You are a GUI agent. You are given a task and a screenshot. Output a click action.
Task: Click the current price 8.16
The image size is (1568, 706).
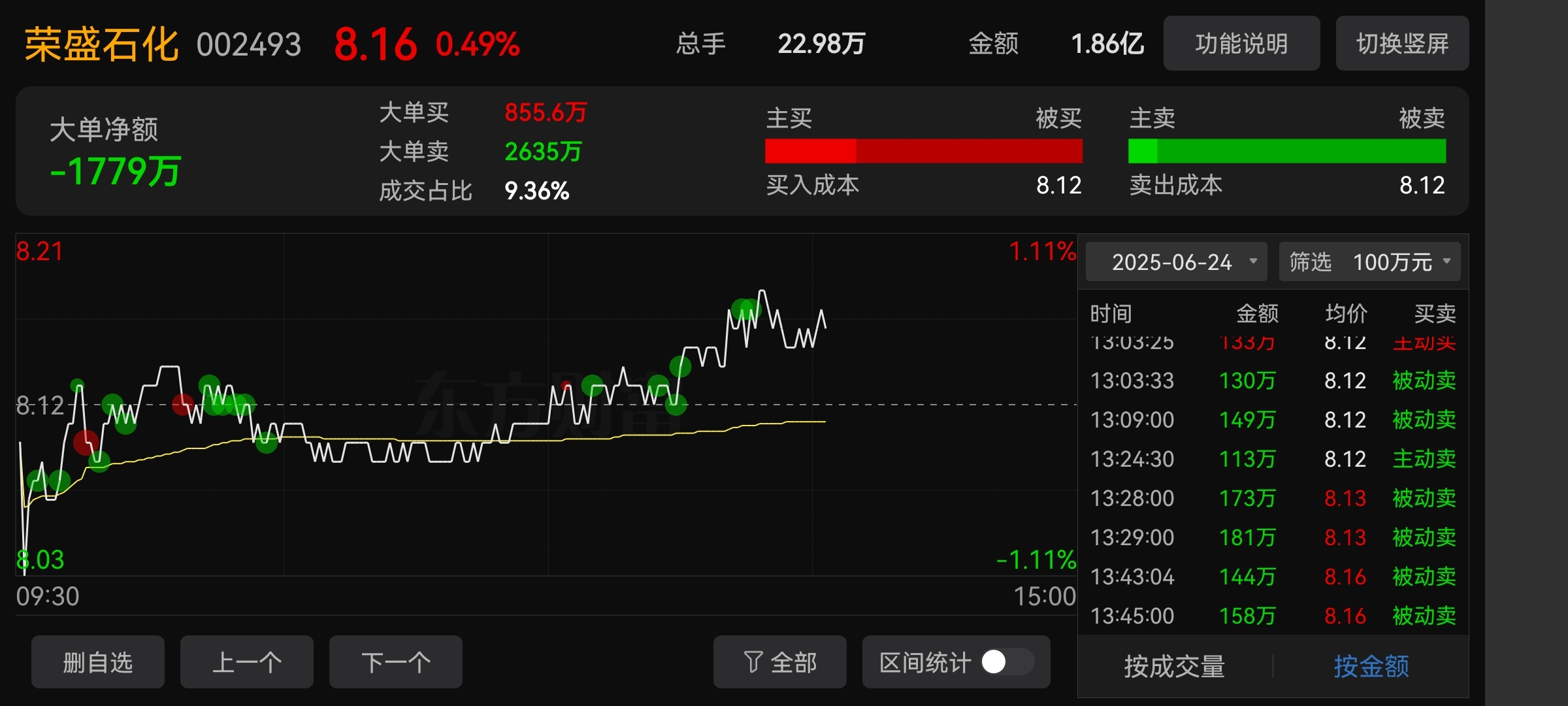point(376,44)
